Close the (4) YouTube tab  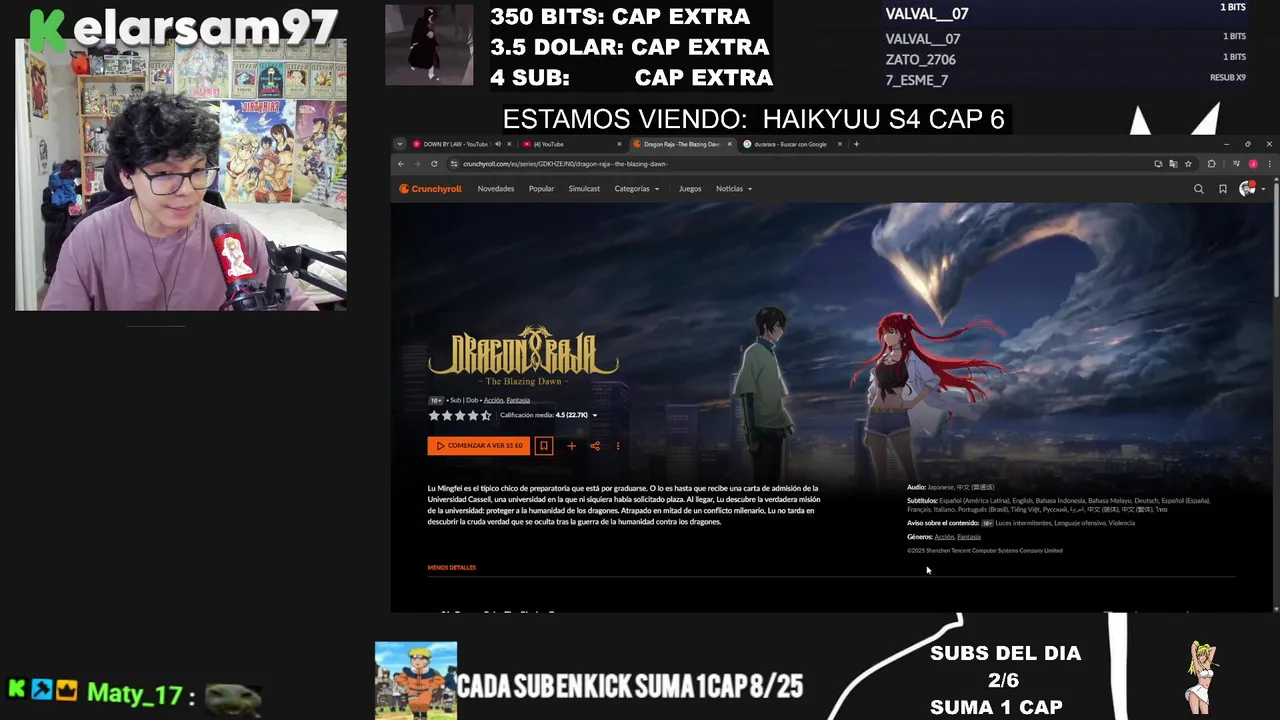(619, 144)
